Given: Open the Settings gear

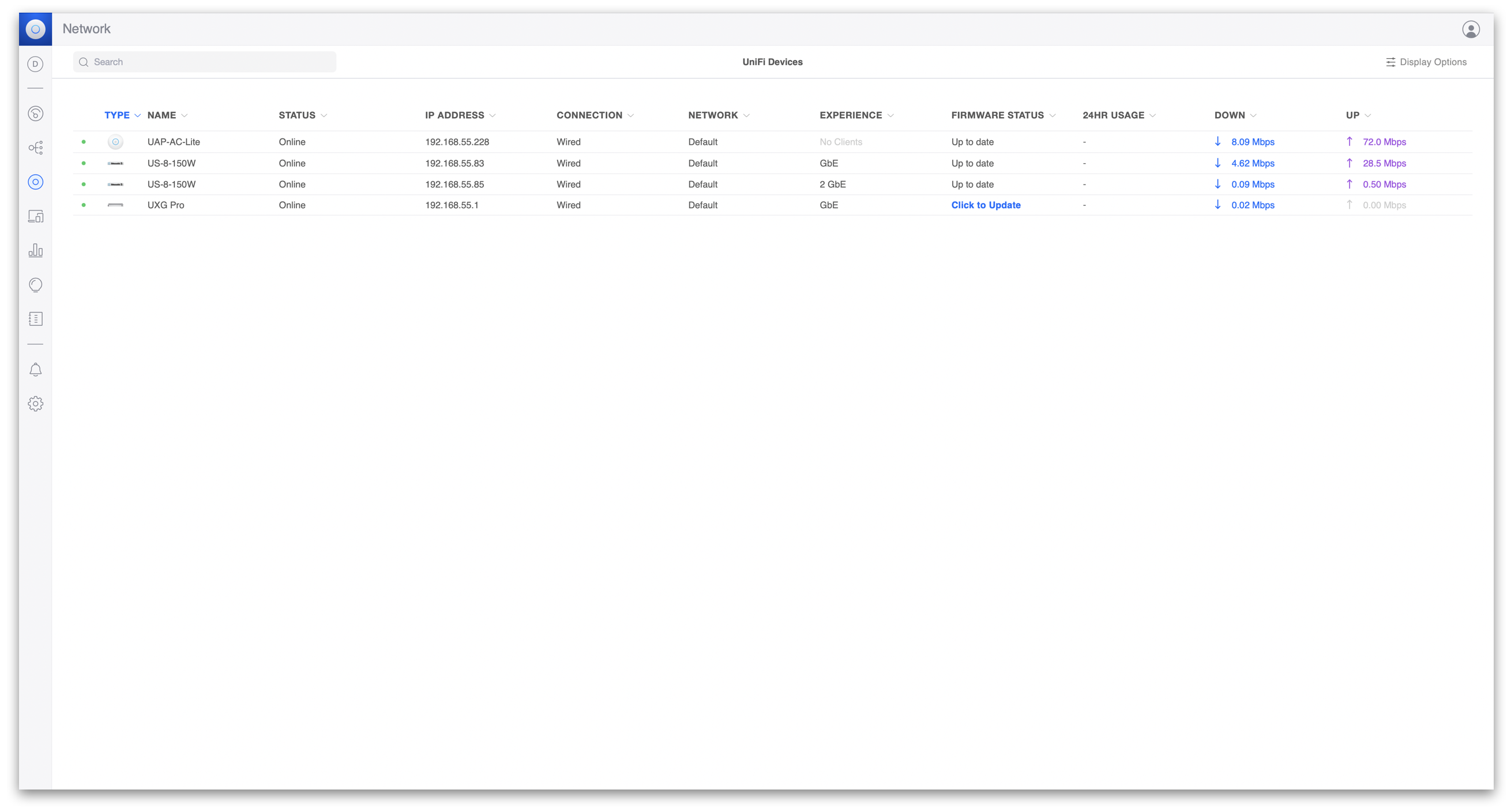Looking at the screenshot, I should (x=35, y=403).
